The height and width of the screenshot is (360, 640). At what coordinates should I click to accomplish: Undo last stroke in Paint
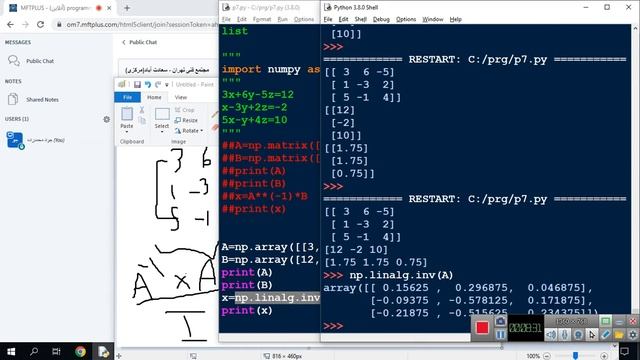coord(147,84)
